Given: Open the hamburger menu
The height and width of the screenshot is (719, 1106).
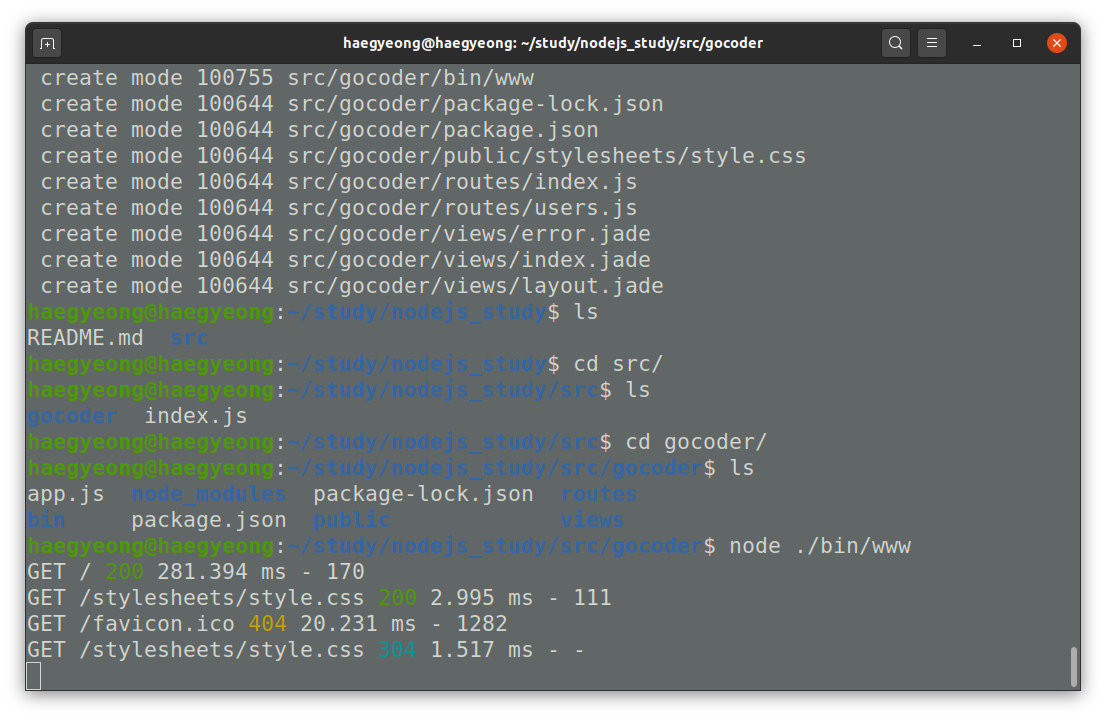Looking at the screenshot, I should [x=932, y=42].
